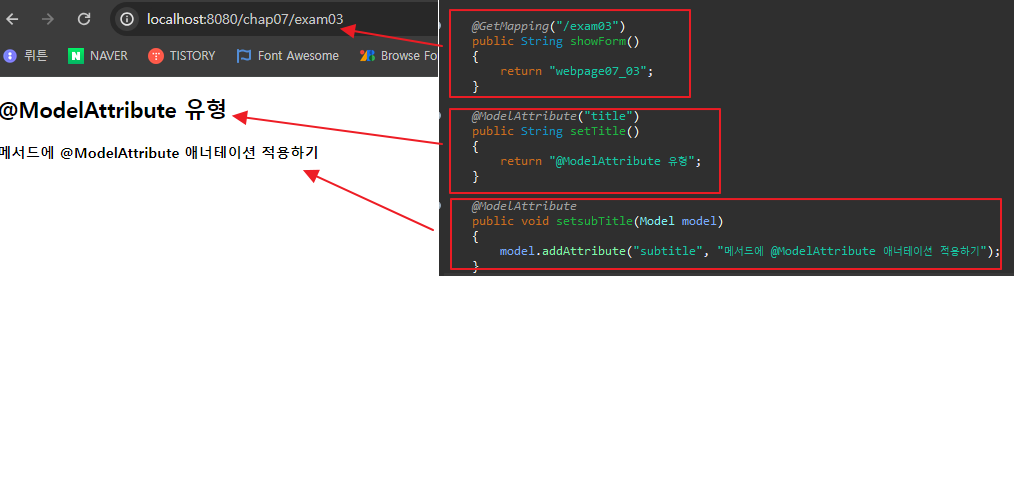Click the Browse Fo bookmark favicon
This screenshot has height=501, width=1014.
coord(367,56)
